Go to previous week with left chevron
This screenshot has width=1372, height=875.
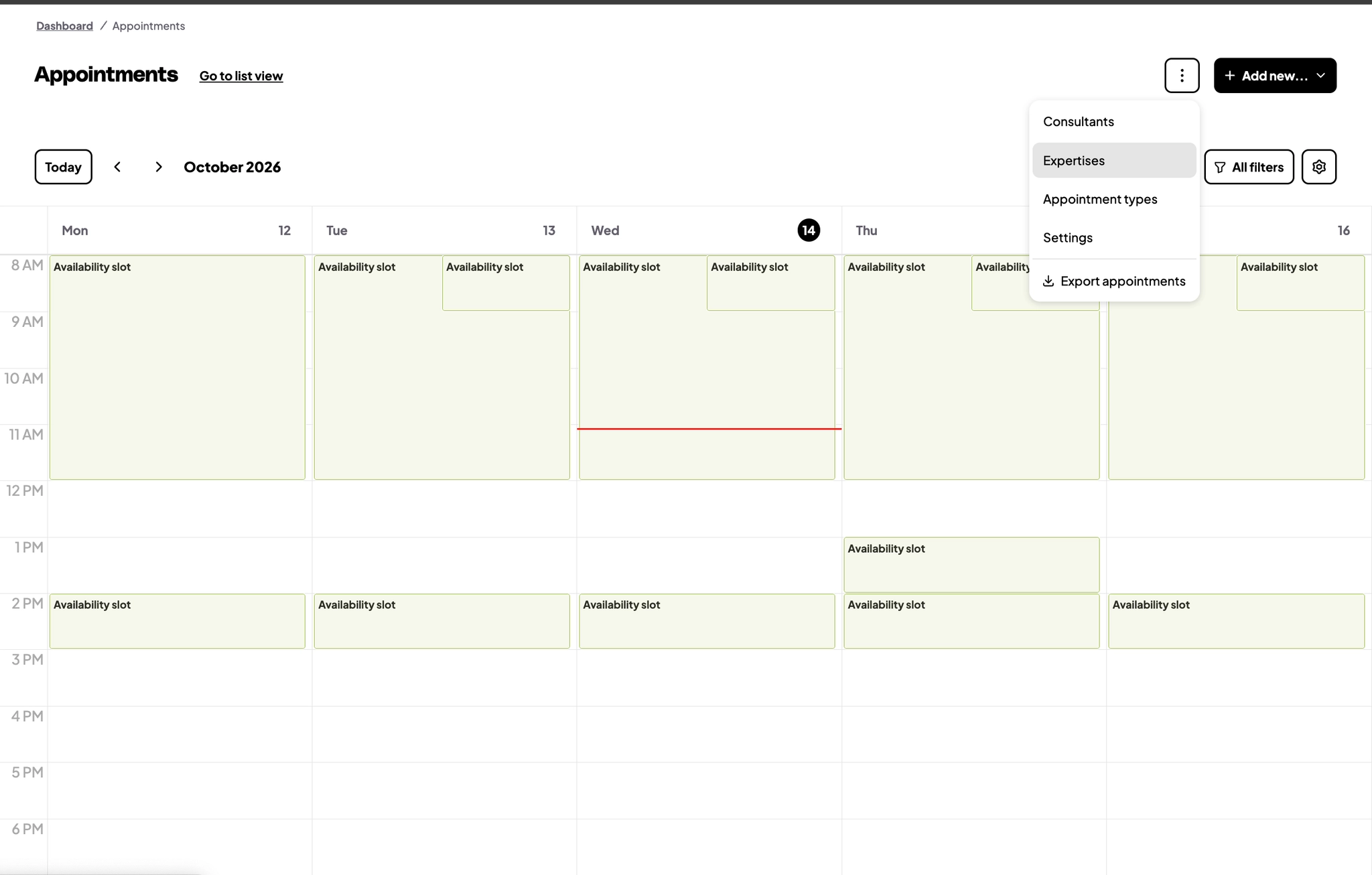[118, 167]
